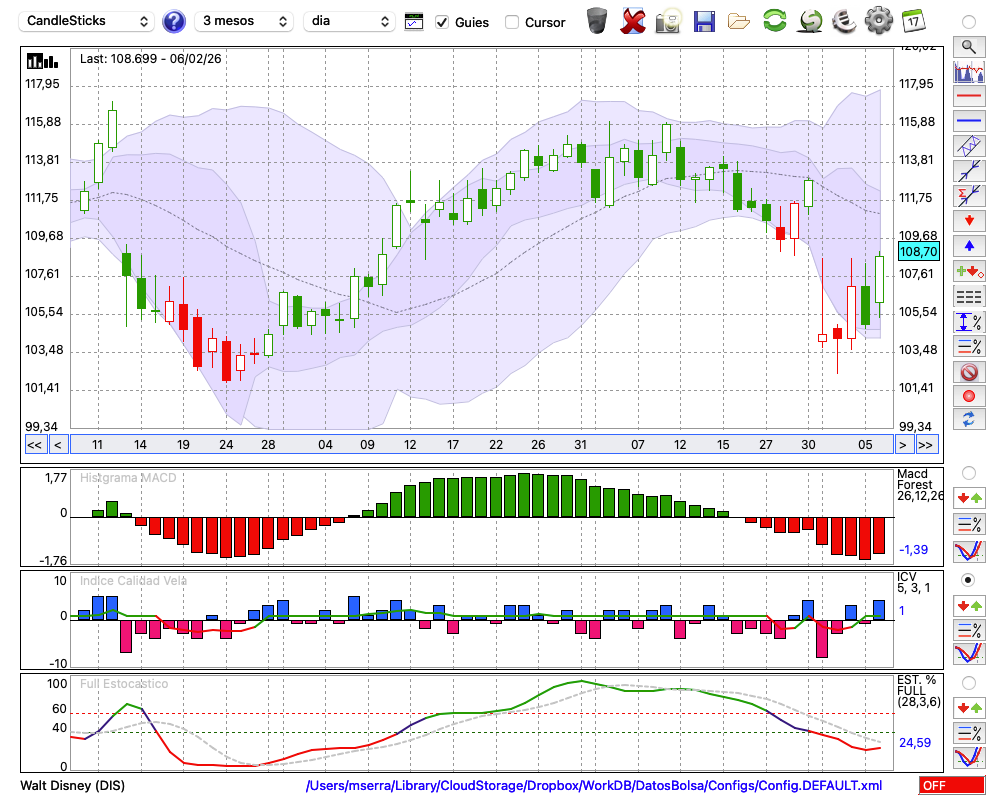Click the camera snapshot icon
This screenshot has width=1000, height=800.
(668, 21)
